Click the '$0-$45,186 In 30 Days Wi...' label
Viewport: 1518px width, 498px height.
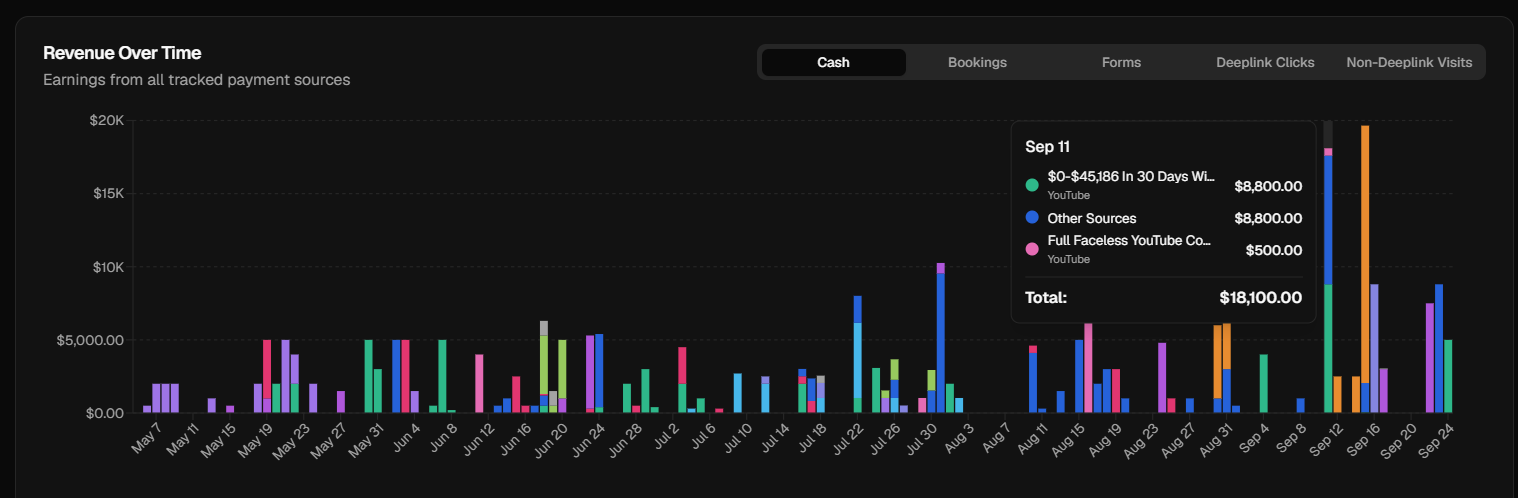coord(1131,176)
